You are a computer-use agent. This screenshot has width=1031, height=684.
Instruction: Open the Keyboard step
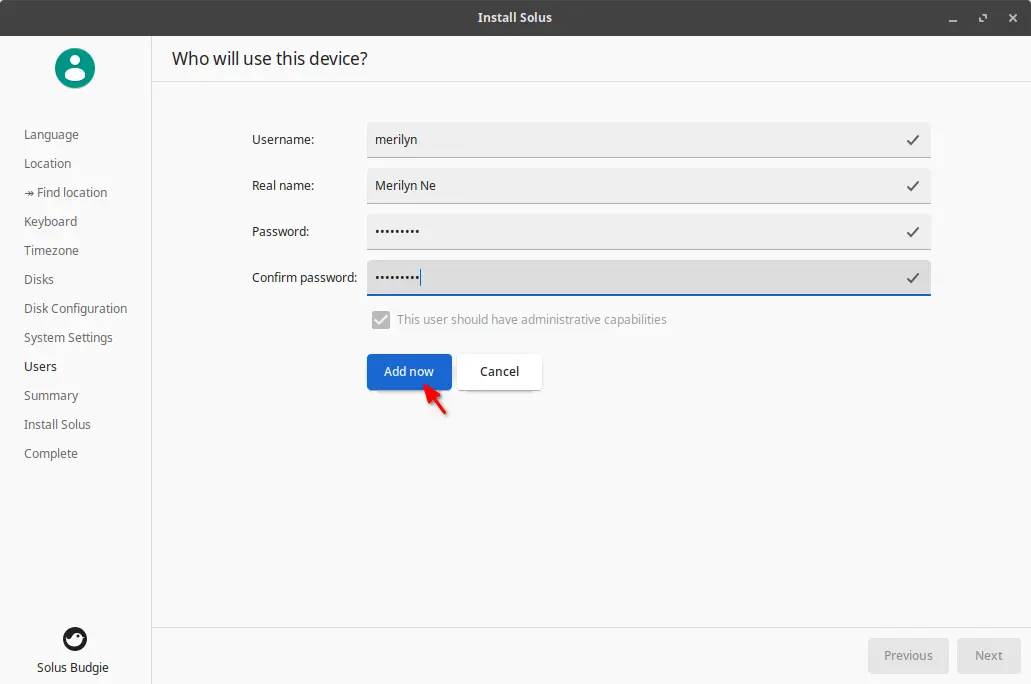(51, 222)
